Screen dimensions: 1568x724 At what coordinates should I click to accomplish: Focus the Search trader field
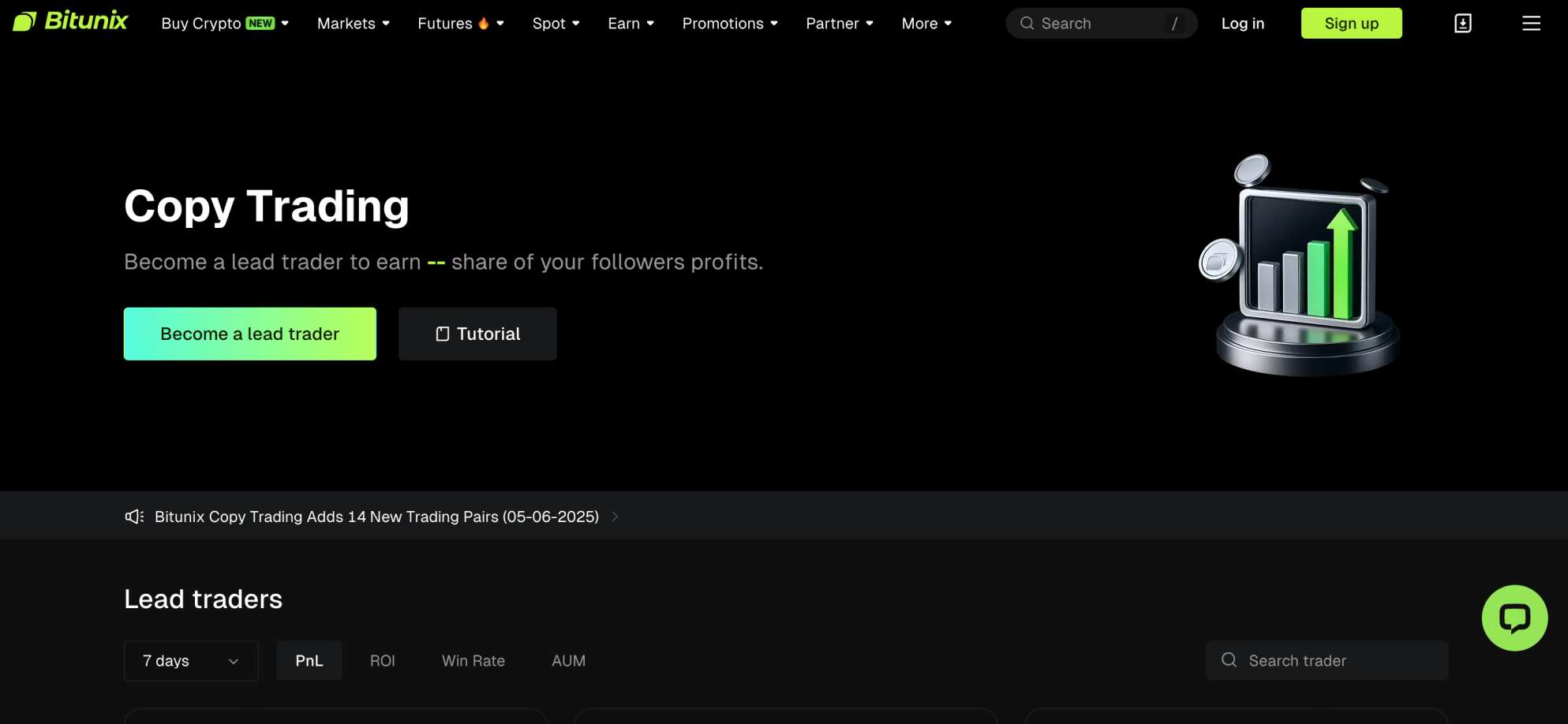[x=1327, y=660]
